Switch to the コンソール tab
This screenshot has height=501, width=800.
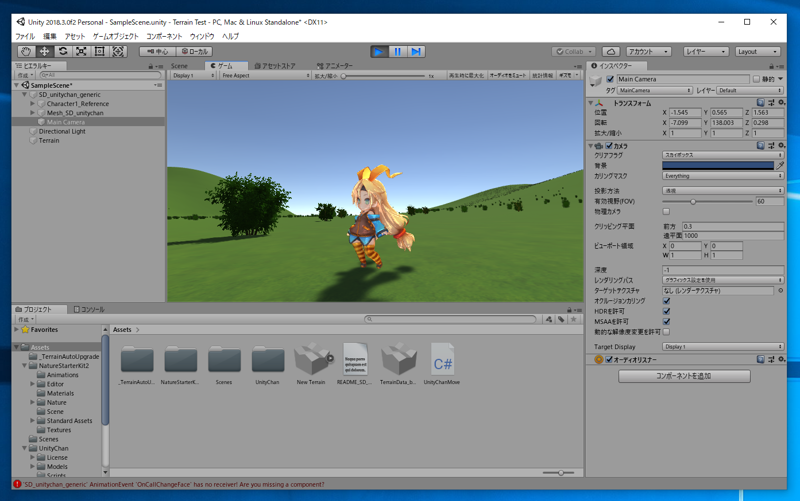click(x=89, y=309)
